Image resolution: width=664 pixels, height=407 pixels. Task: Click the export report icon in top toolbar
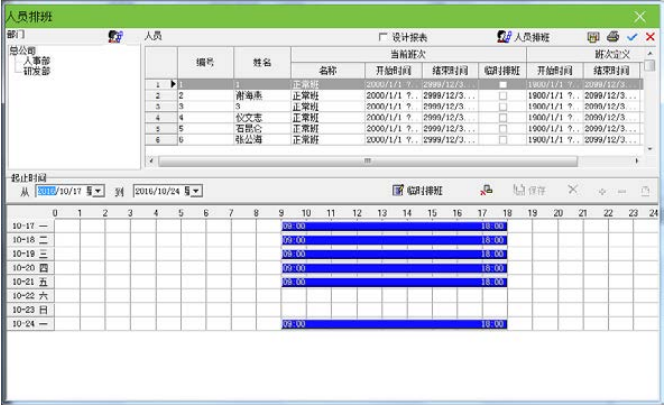594,36
